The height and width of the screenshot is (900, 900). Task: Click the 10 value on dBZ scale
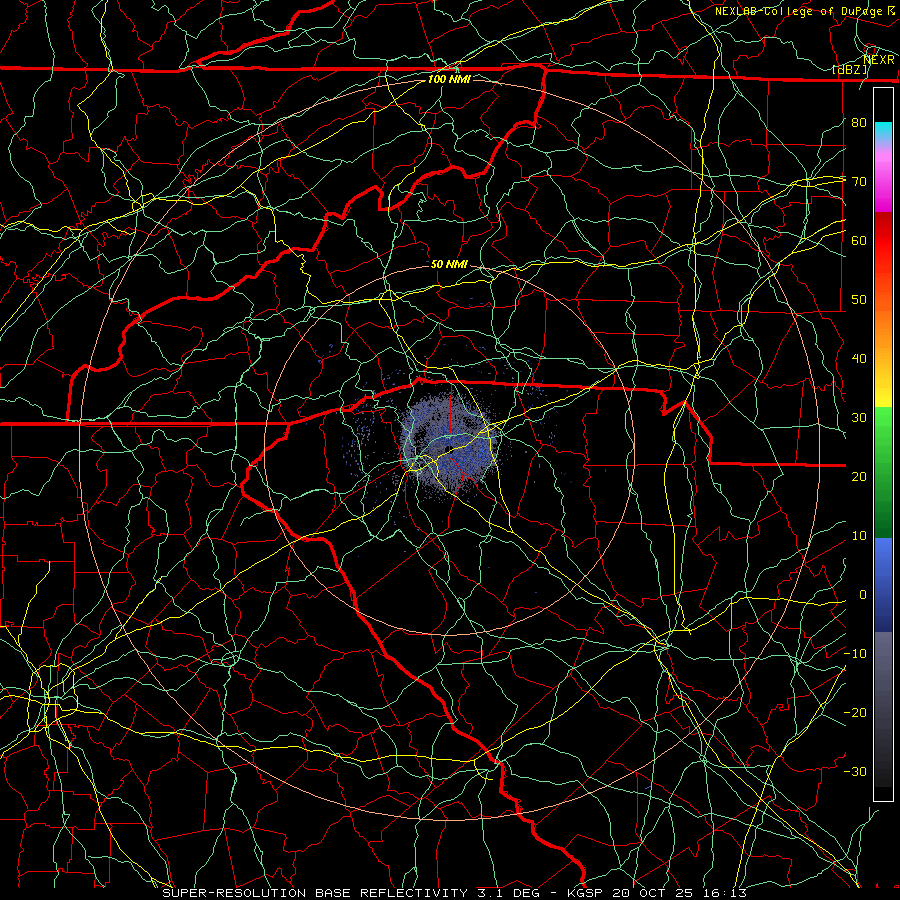(x=859, y=536)
